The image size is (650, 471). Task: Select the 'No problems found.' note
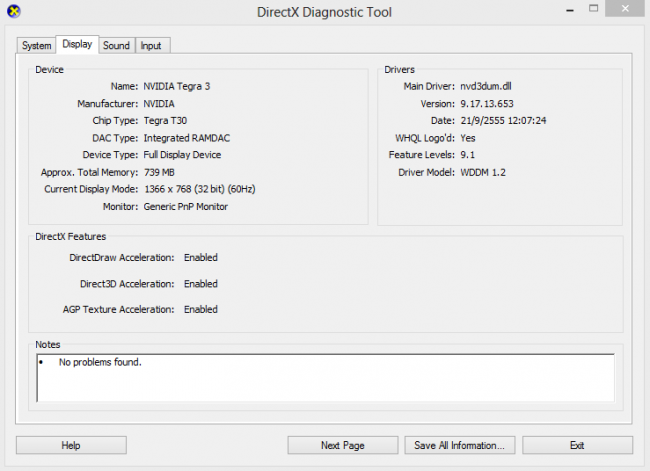[x=100, y=362]
